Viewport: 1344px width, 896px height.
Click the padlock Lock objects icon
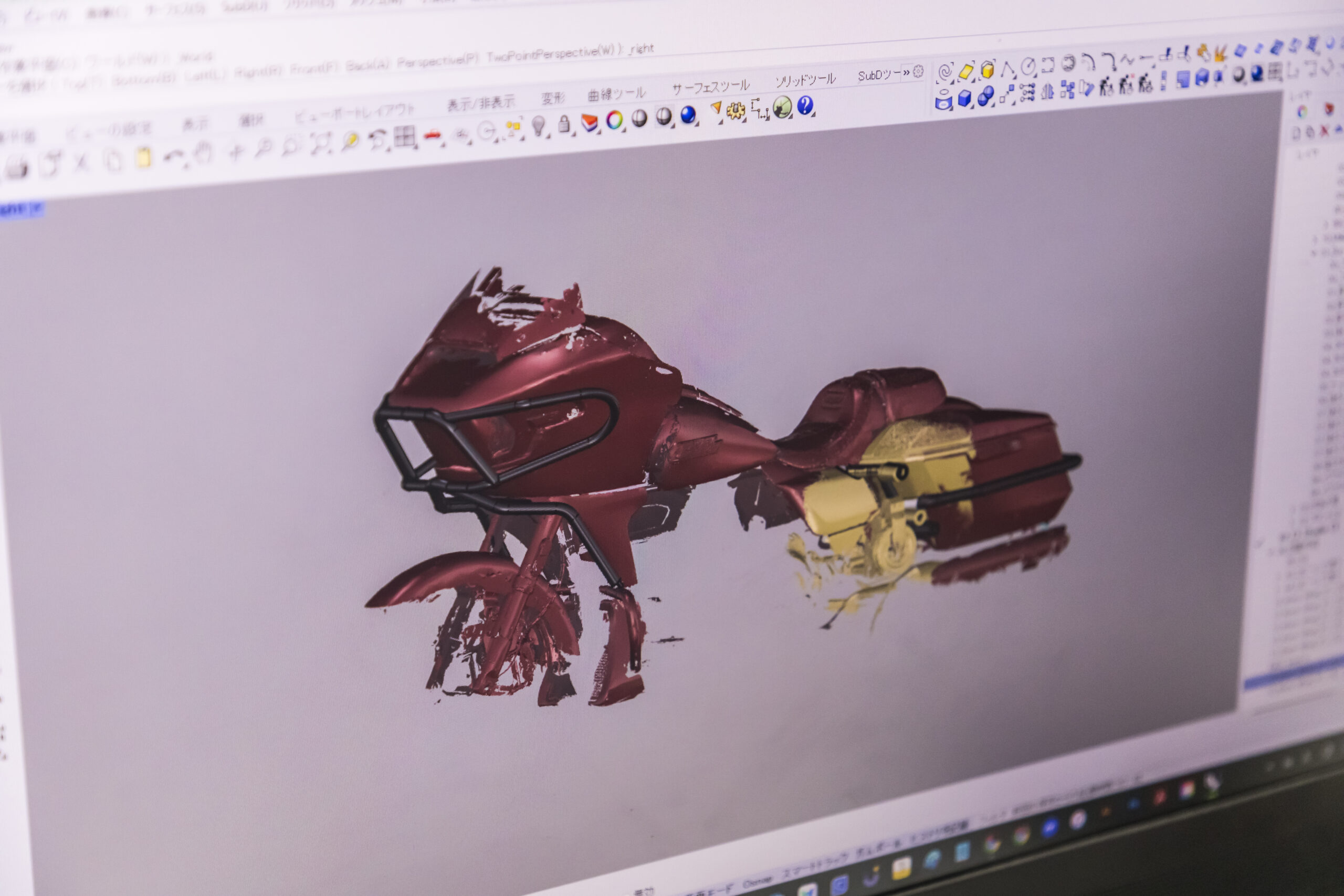coord(564,123)
